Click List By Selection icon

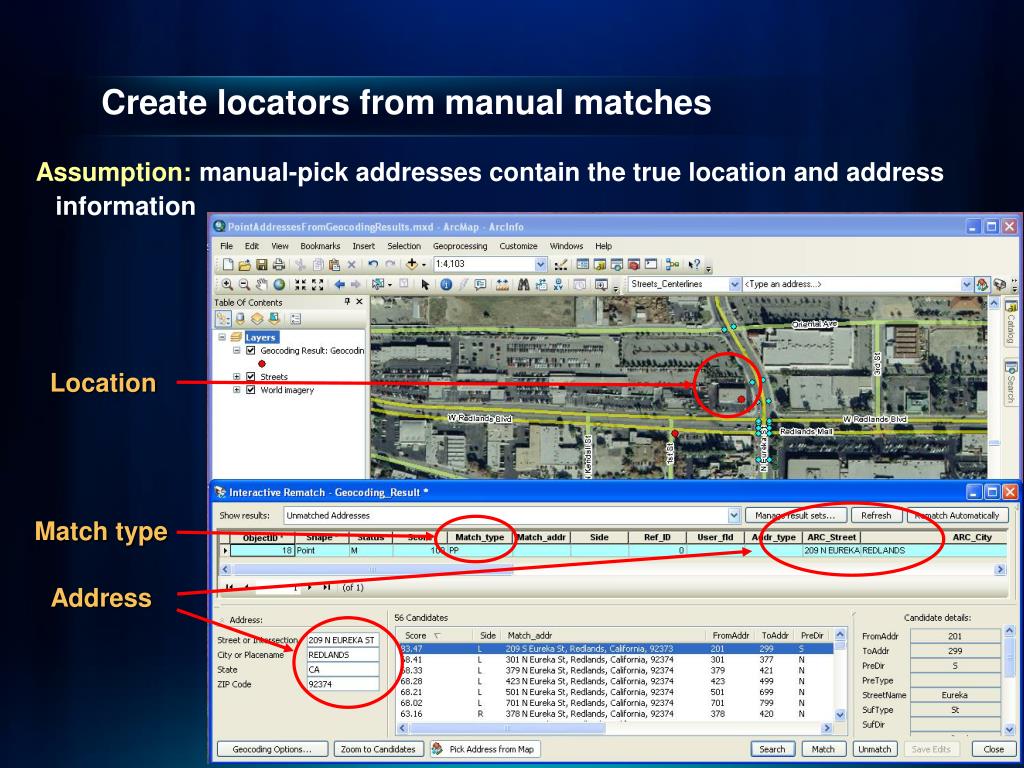click(x=274, y=319)
